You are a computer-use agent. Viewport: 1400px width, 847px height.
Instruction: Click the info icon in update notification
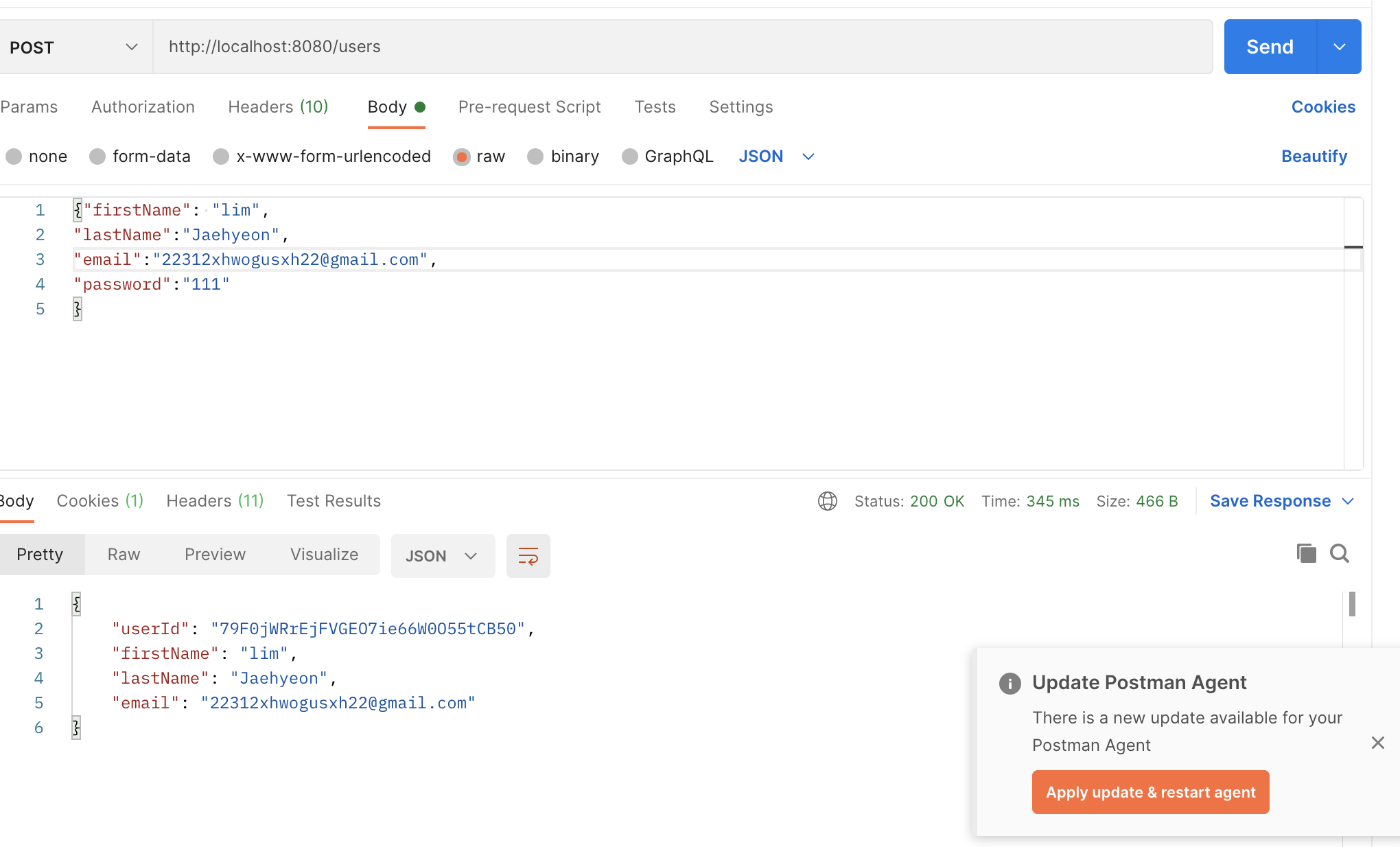[x=1010, y=683]
